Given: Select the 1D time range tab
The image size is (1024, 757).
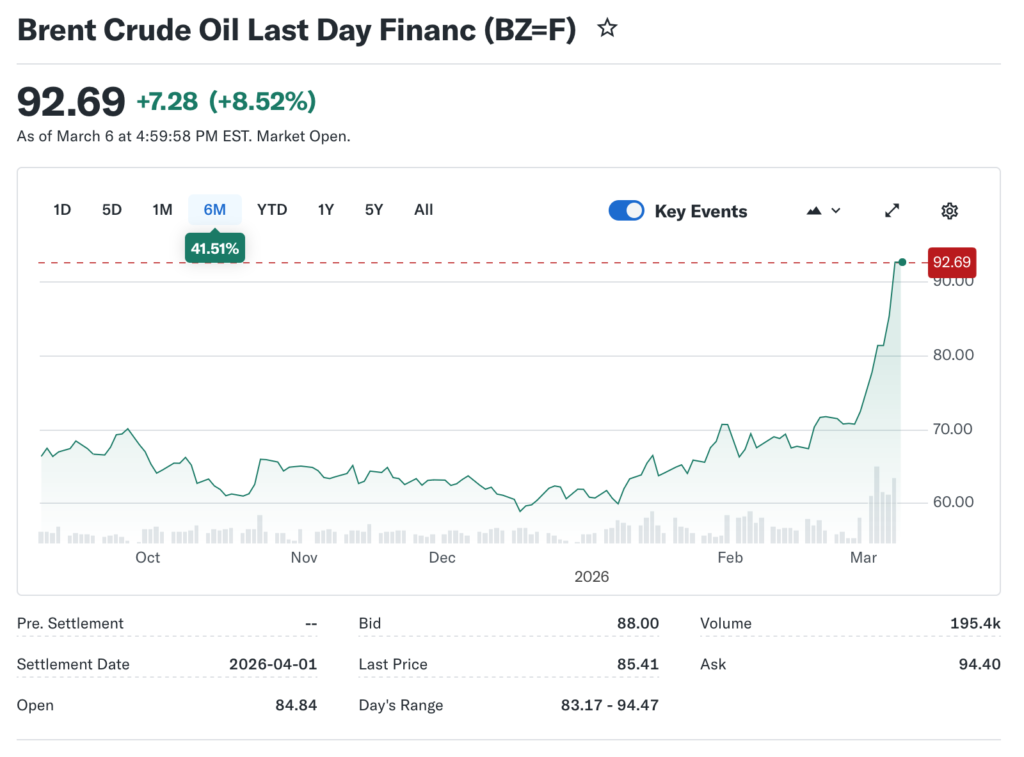Looking at the screenshot, I should tap(61, 210).
